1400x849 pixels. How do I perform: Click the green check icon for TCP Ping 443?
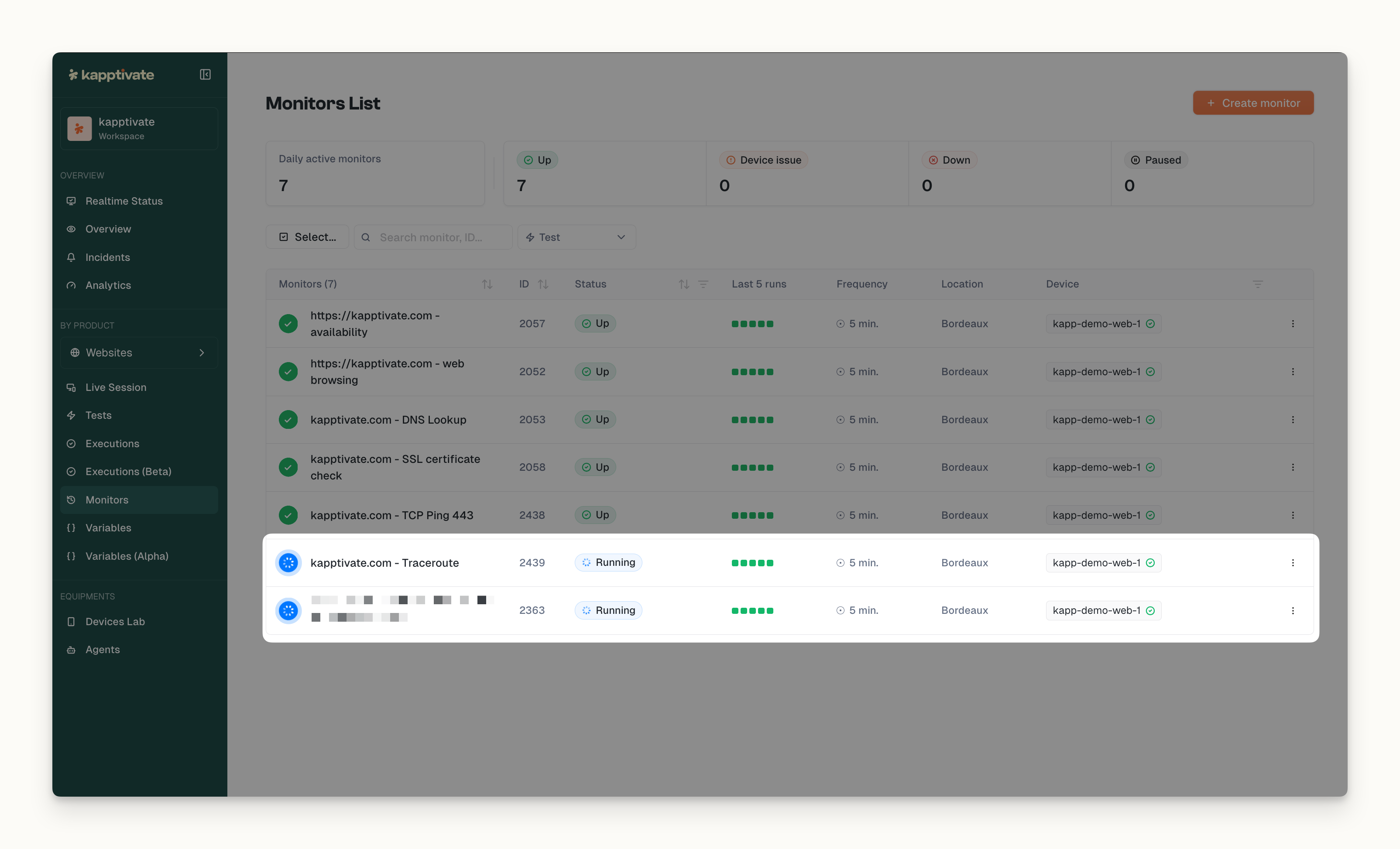[288, 515]
